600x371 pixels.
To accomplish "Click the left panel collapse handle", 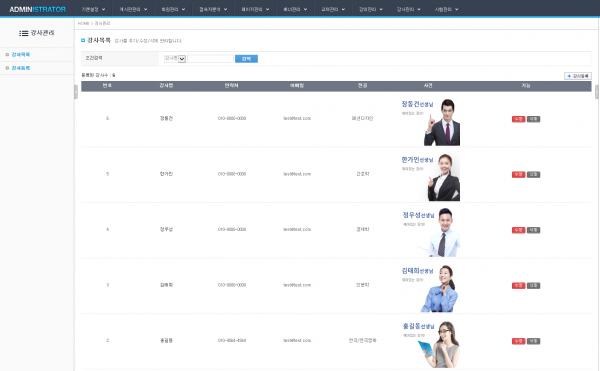I will pos(76,92).
